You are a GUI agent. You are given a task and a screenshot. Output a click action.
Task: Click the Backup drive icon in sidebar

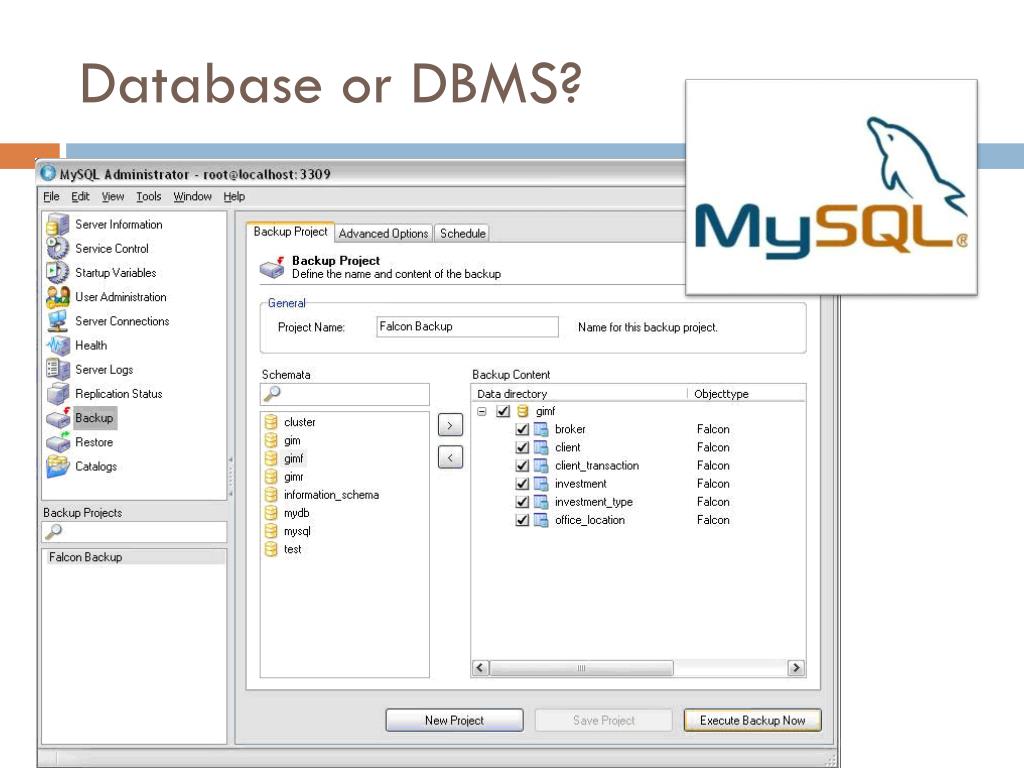(57, 417)
